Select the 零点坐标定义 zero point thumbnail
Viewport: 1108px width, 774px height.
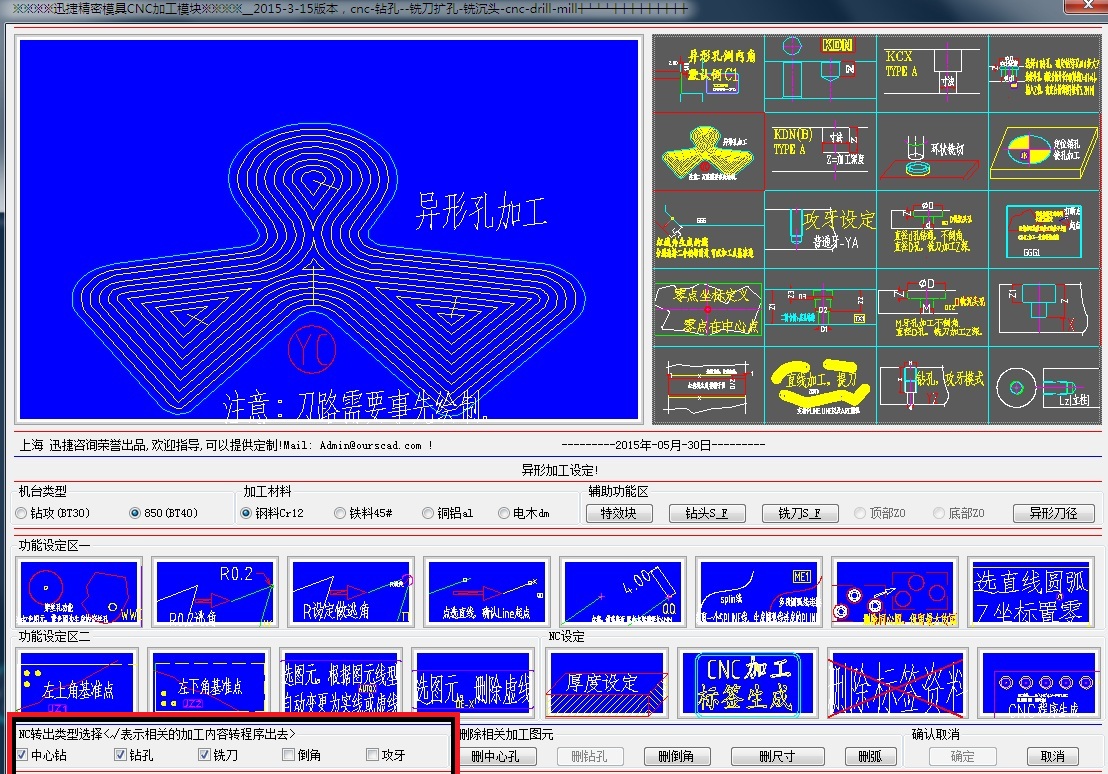708,308
